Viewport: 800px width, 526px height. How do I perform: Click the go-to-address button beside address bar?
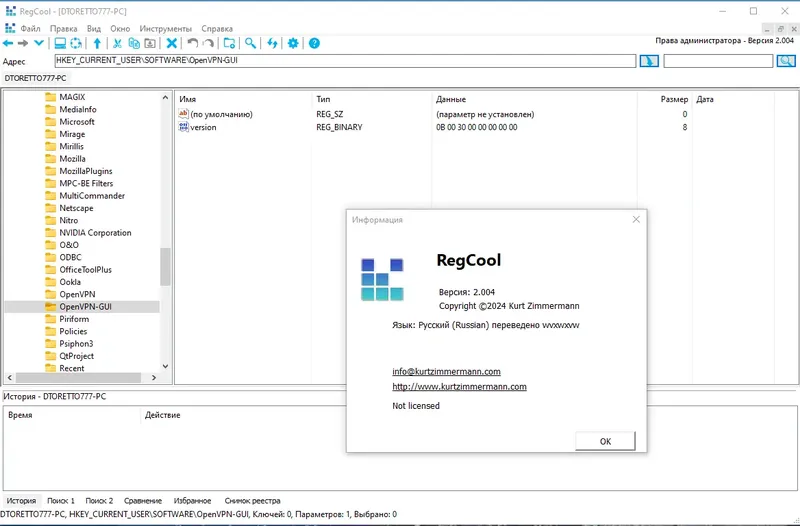(649, 61)
